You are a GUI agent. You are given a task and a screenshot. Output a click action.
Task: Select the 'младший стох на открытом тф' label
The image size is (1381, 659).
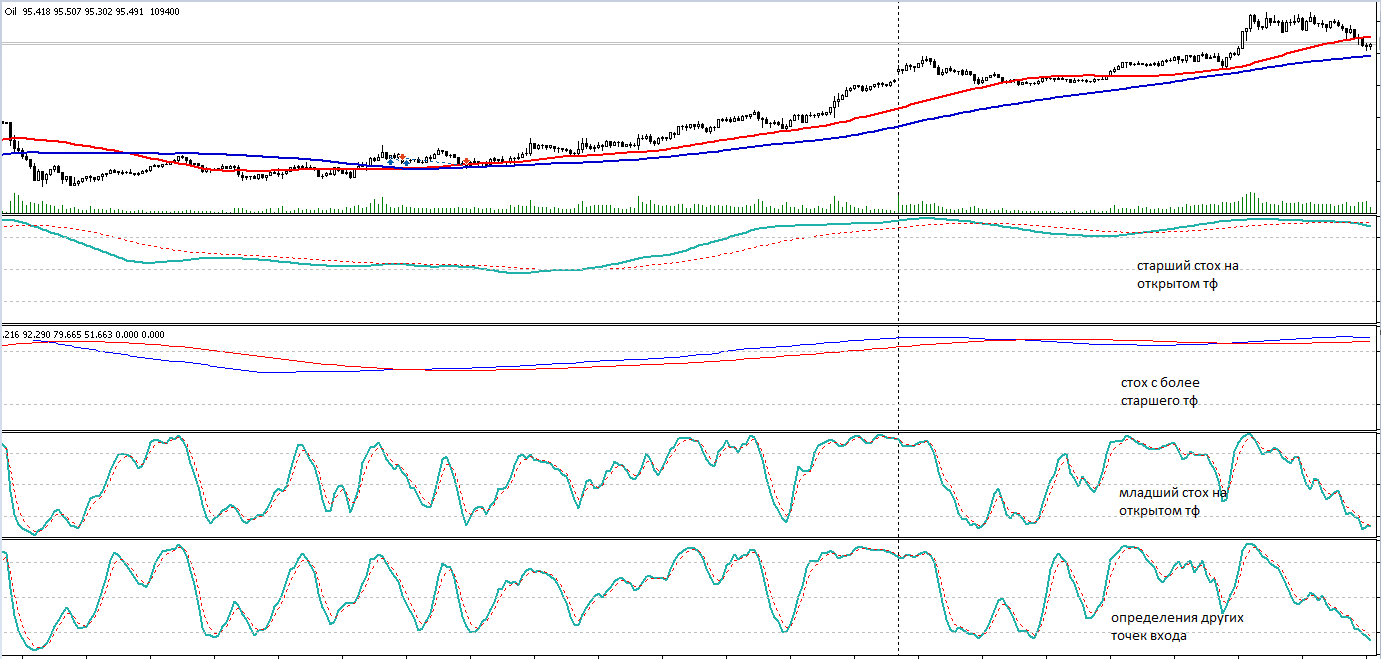[x=1172, y=502]
